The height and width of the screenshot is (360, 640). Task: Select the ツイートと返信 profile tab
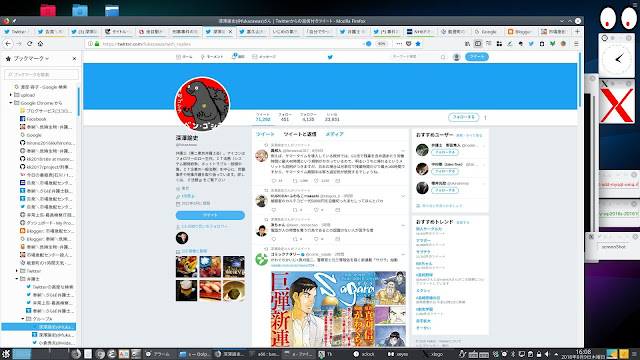tap(300, 134)
